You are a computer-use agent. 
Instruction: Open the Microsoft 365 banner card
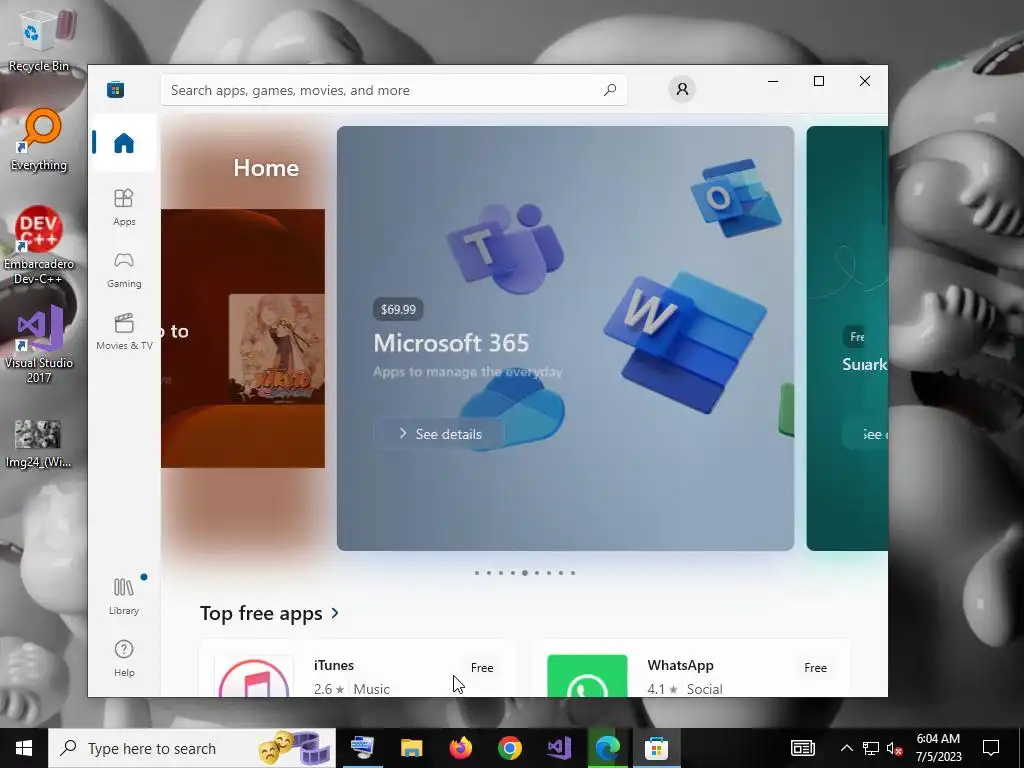tap(566, 338)
